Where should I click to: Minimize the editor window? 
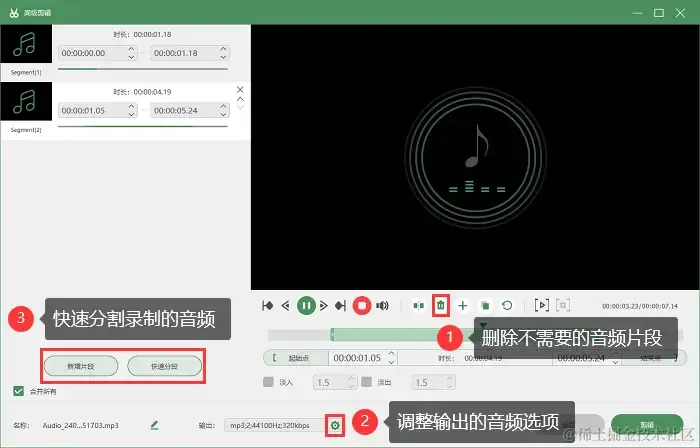(638, 13)
